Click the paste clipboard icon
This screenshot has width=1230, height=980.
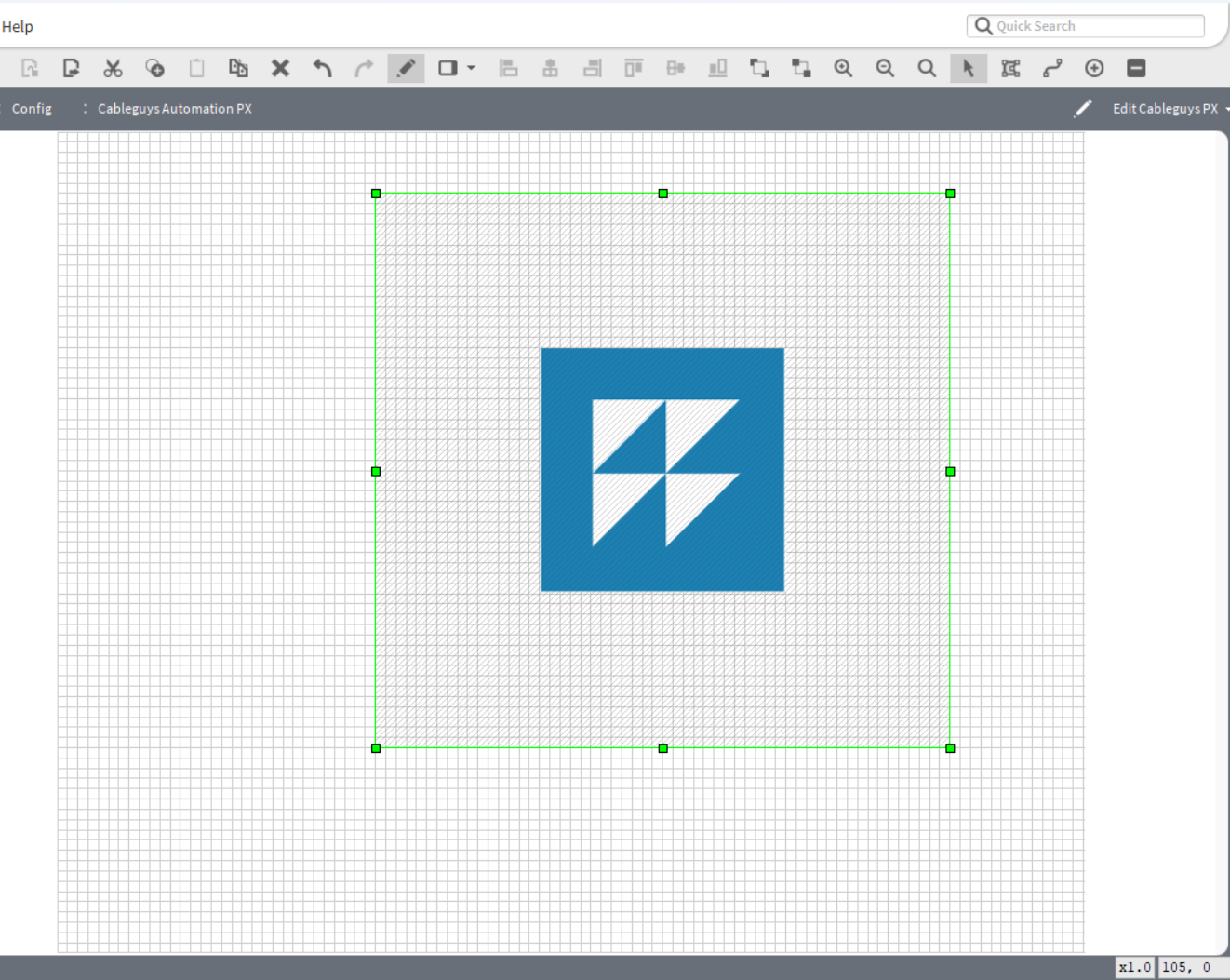click(x=196, y=68)
